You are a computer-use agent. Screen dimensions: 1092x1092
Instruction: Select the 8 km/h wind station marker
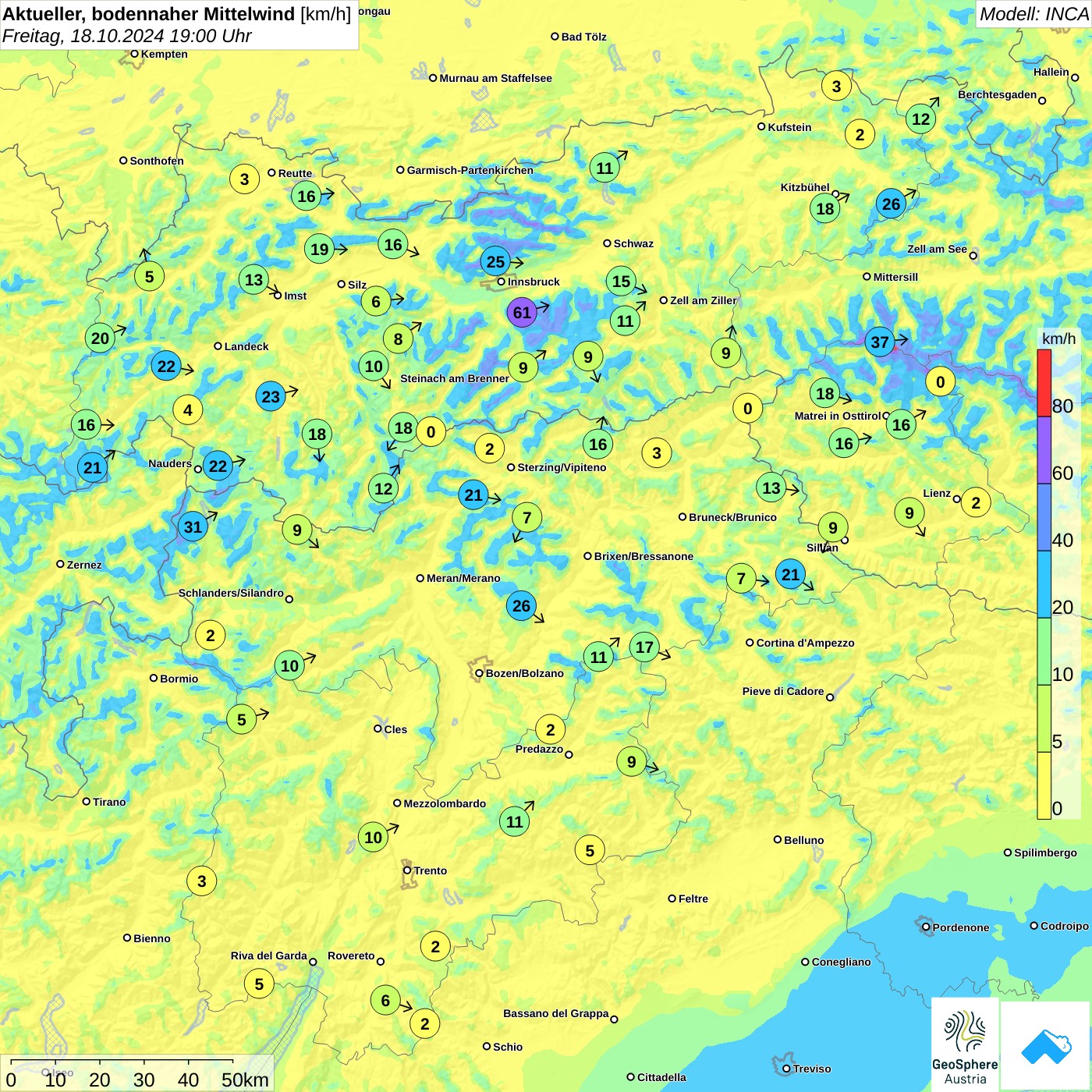coord(399,339)
